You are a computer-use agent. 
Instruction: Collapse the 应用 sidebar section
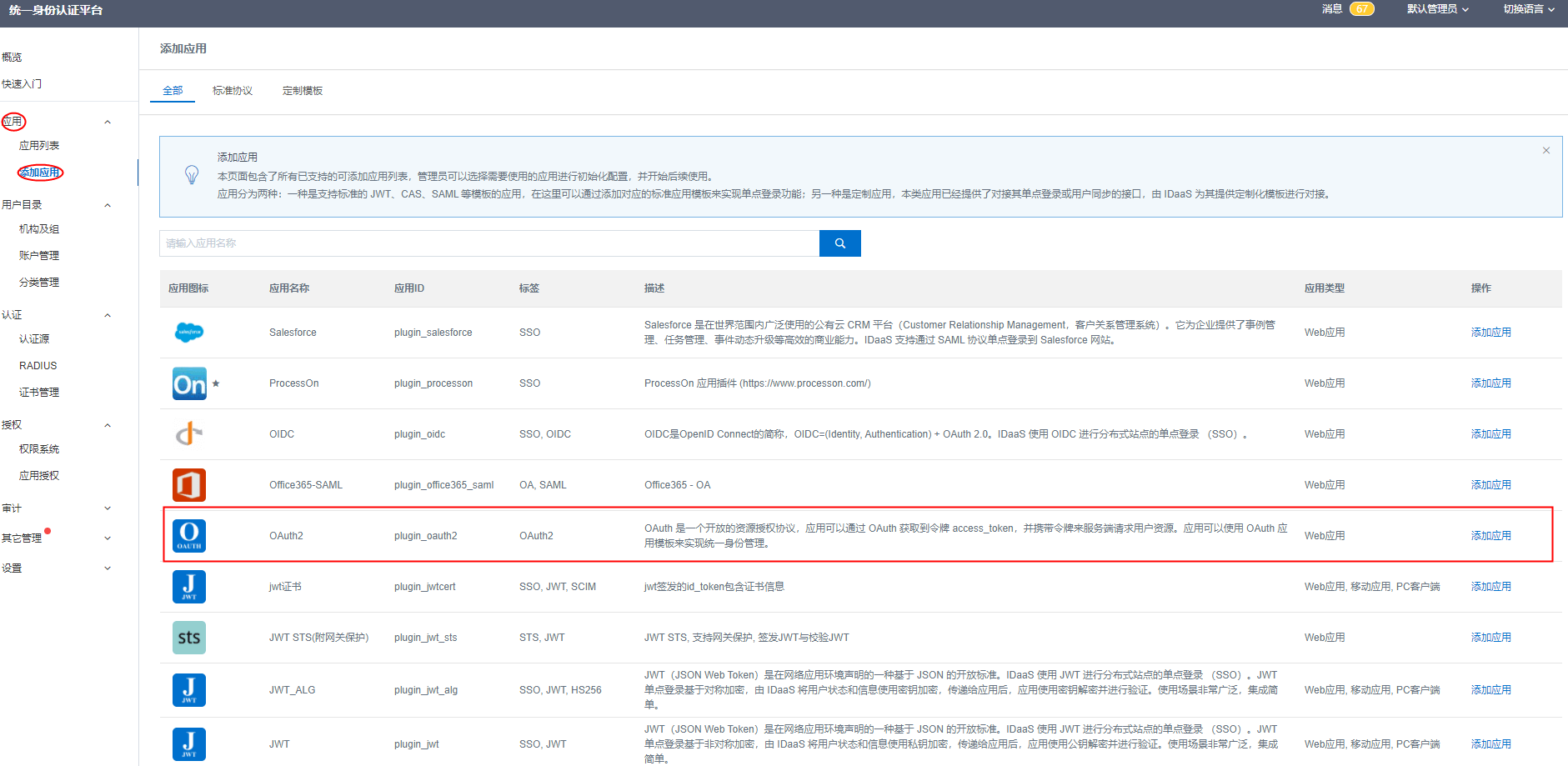click(x=108, y=123)
